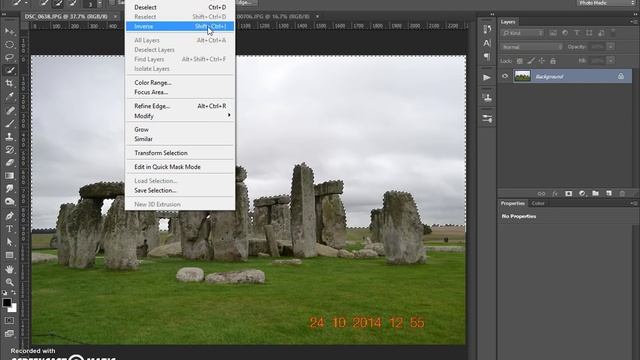Add a layer style with fx
Viewport: 640px width, 360px height.
(x=555, y=193)
